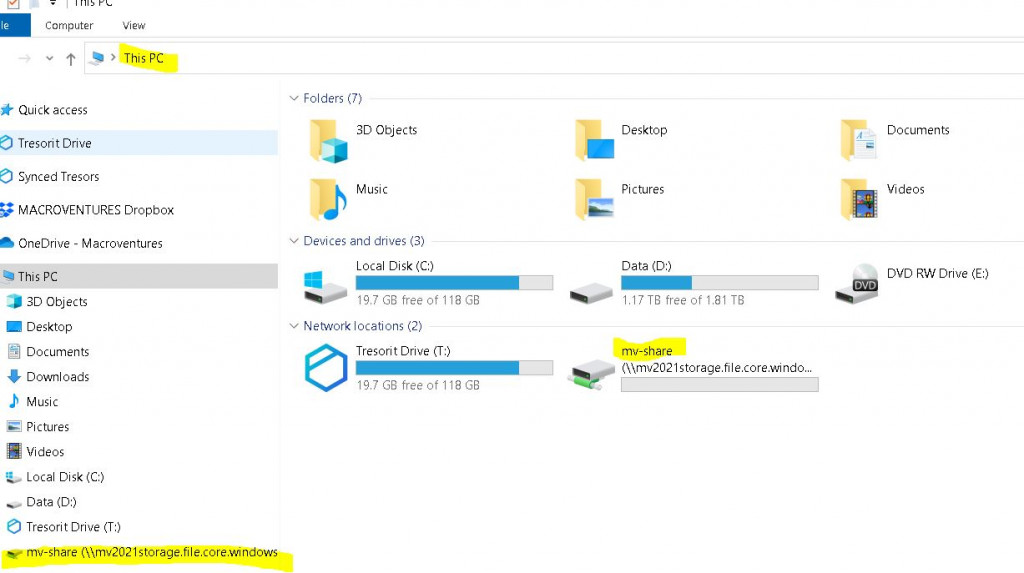
Task: Click the chevron before This PC in address bar
Action: tap(113, 57)
